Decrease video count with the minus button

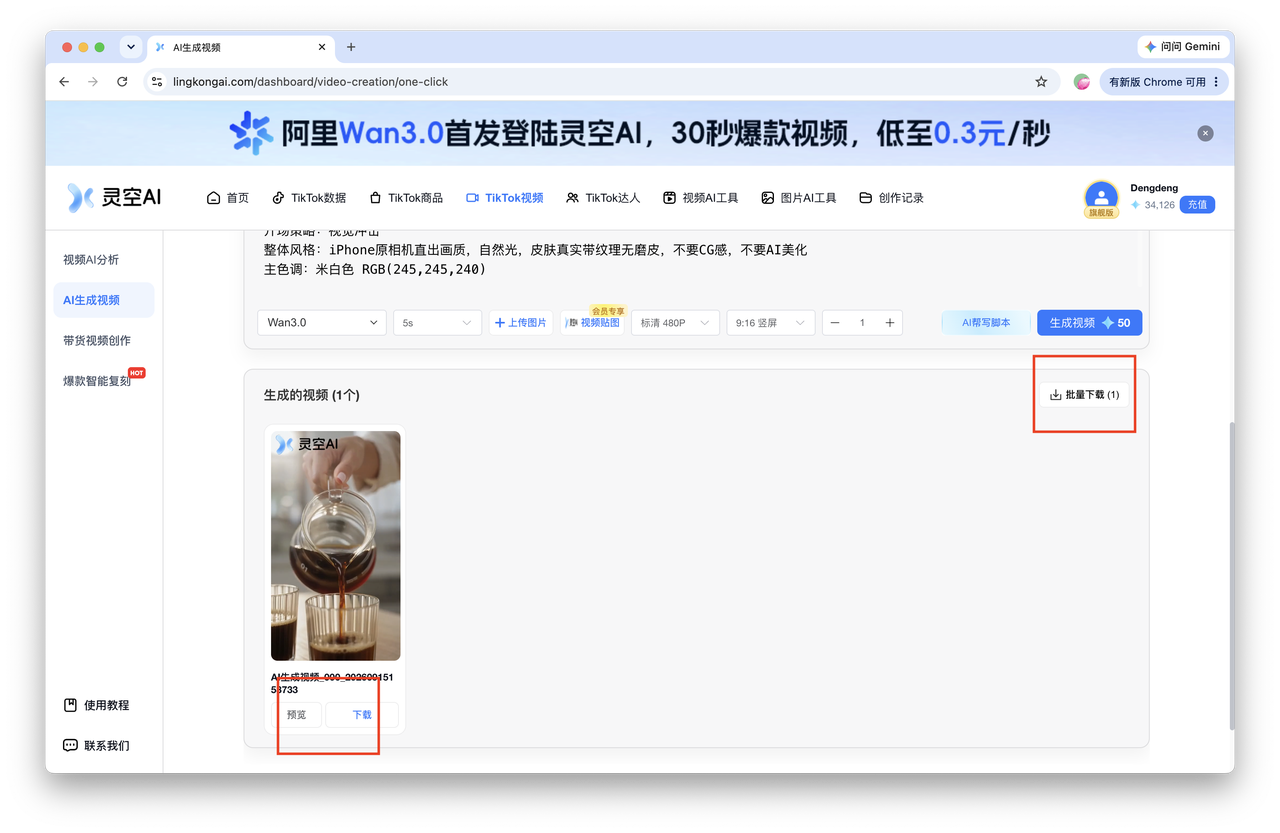pyautogui.click(x=835, y=322)
